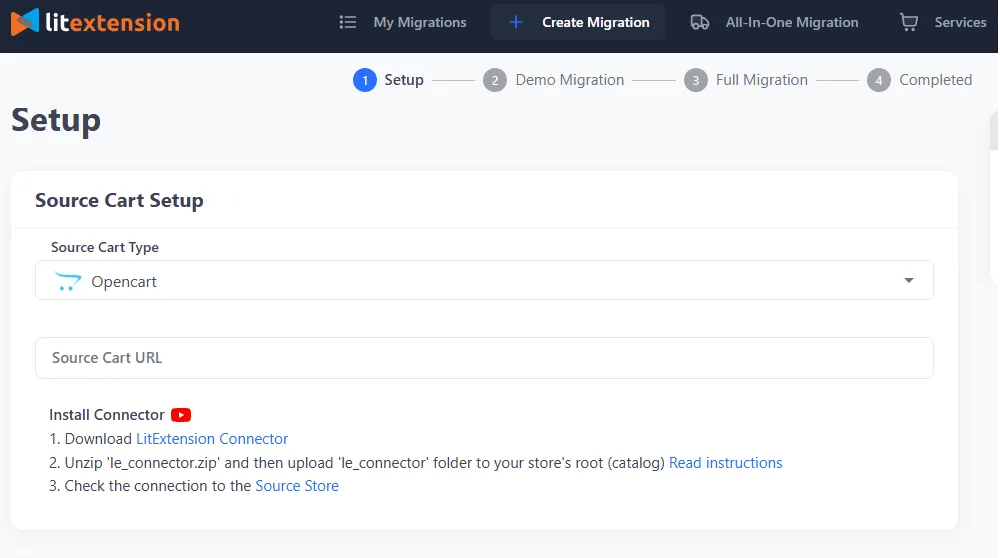Click the My Migrations list icon
The width and height of the screenshot is (1000, 558).
[x=348, y=22]
